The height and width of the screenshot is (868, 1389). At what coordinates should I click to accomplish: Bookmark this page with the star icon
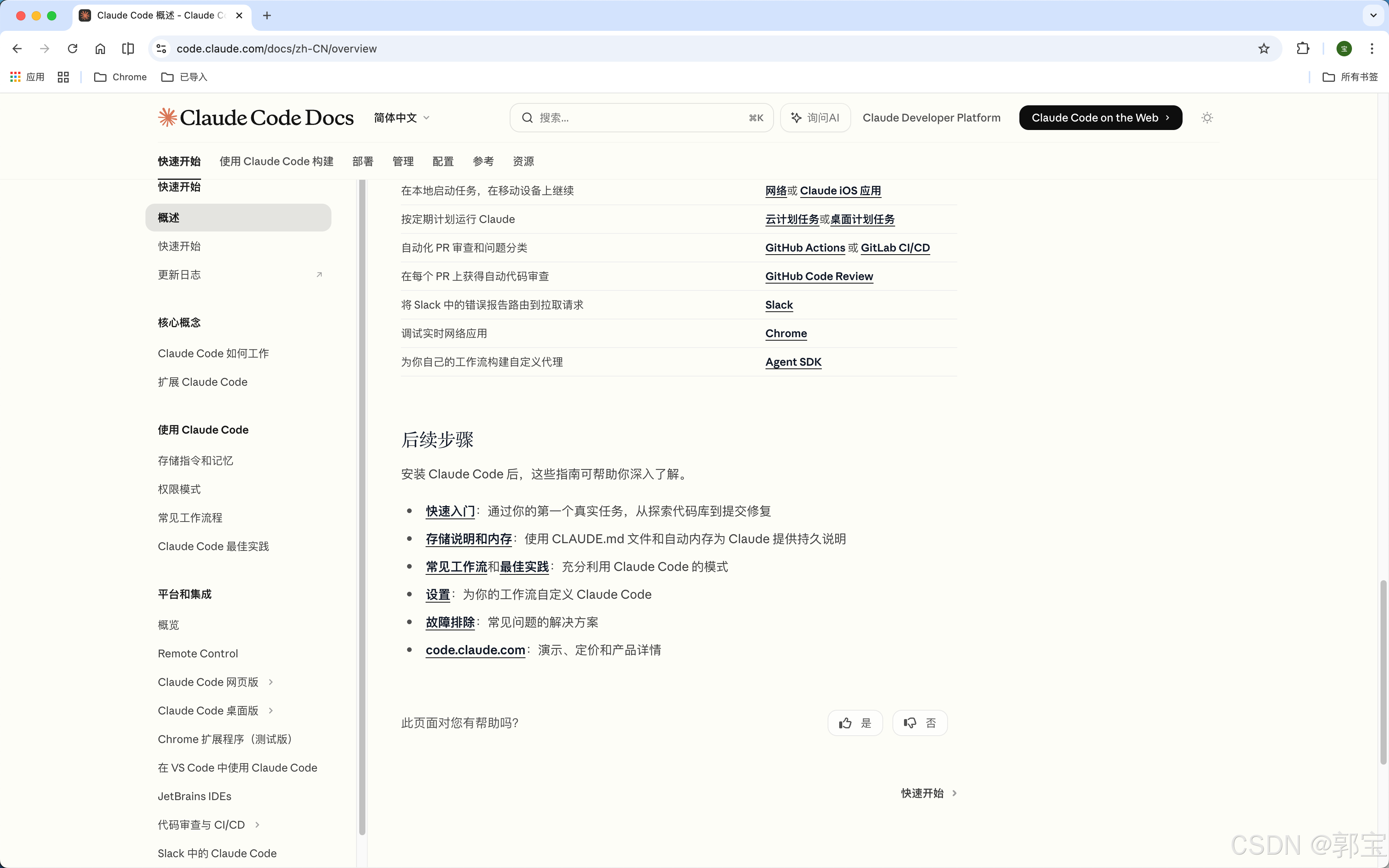click(x=1263, y=49)
